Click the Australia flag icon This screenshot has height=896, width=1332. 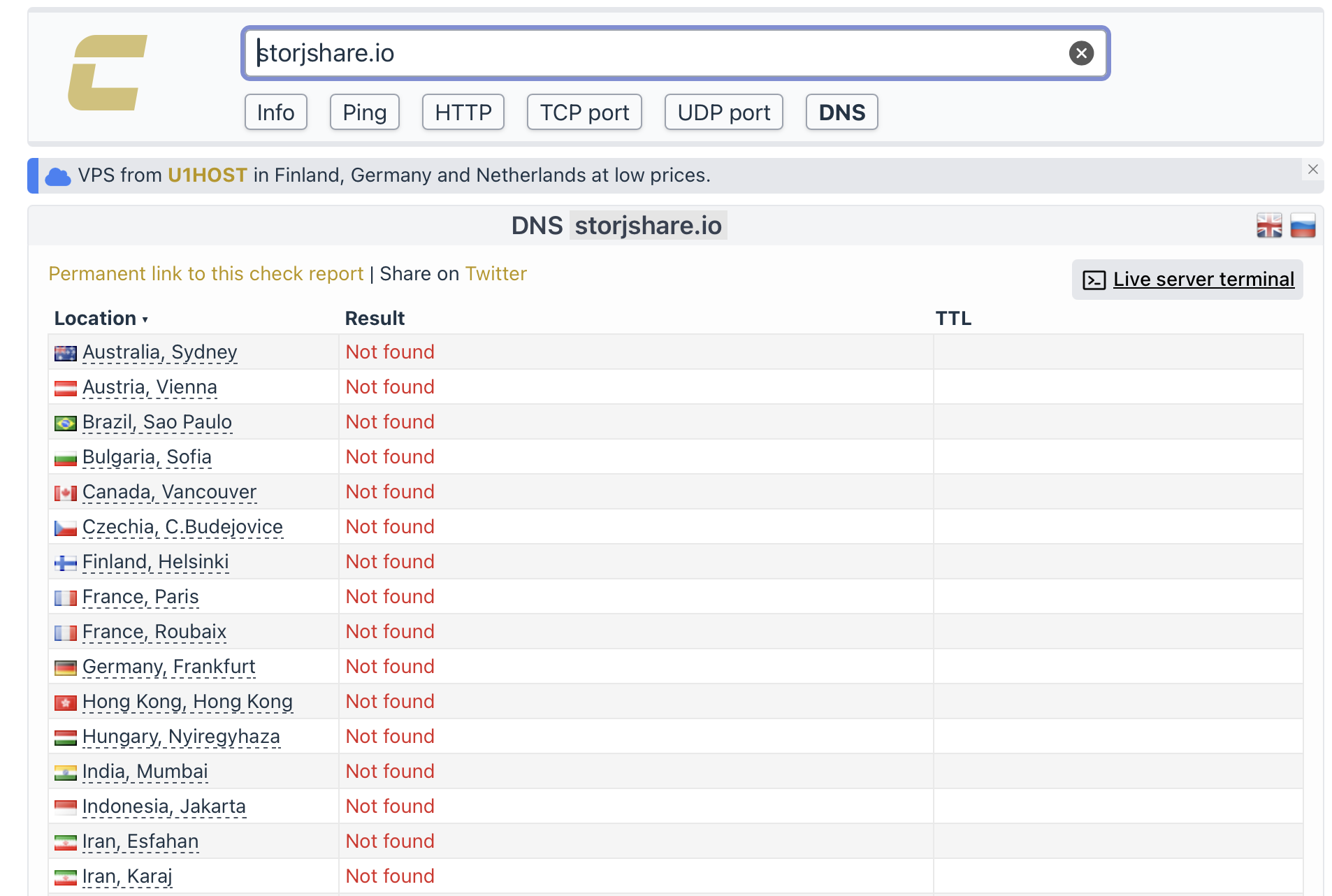(66, 354)
